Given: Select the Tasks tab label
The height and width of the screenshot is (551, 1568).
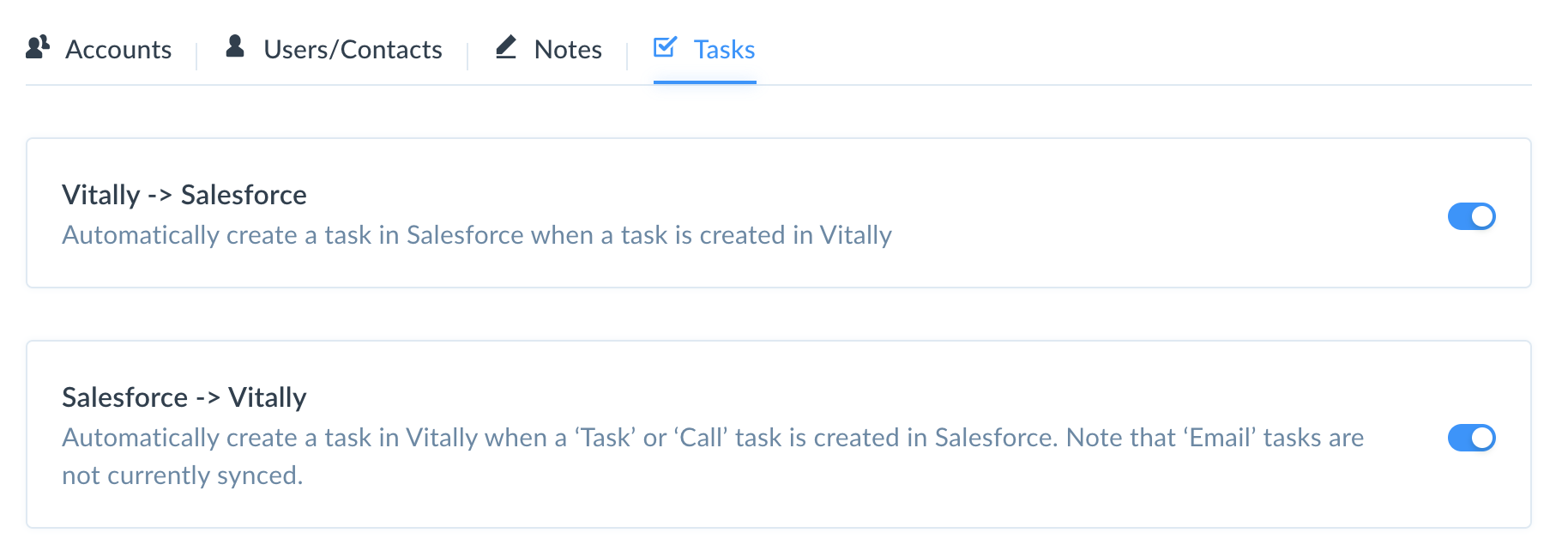Looking at the screenshot, I should (x=724, y=50).
